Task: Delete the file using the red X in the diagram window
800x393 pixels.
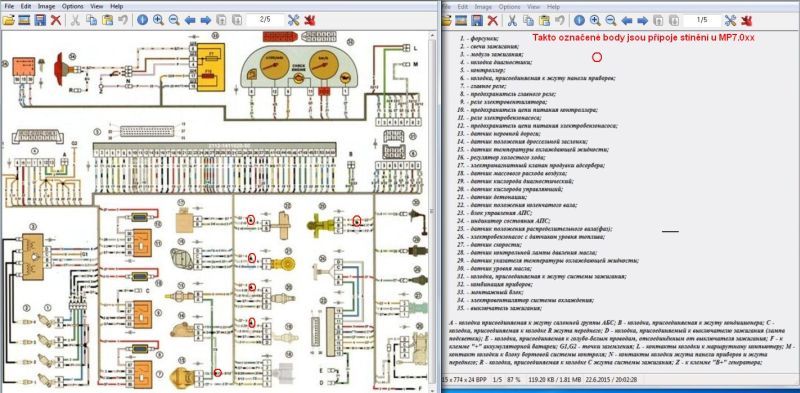Action: pyautogui.click(x=56, y=20)
